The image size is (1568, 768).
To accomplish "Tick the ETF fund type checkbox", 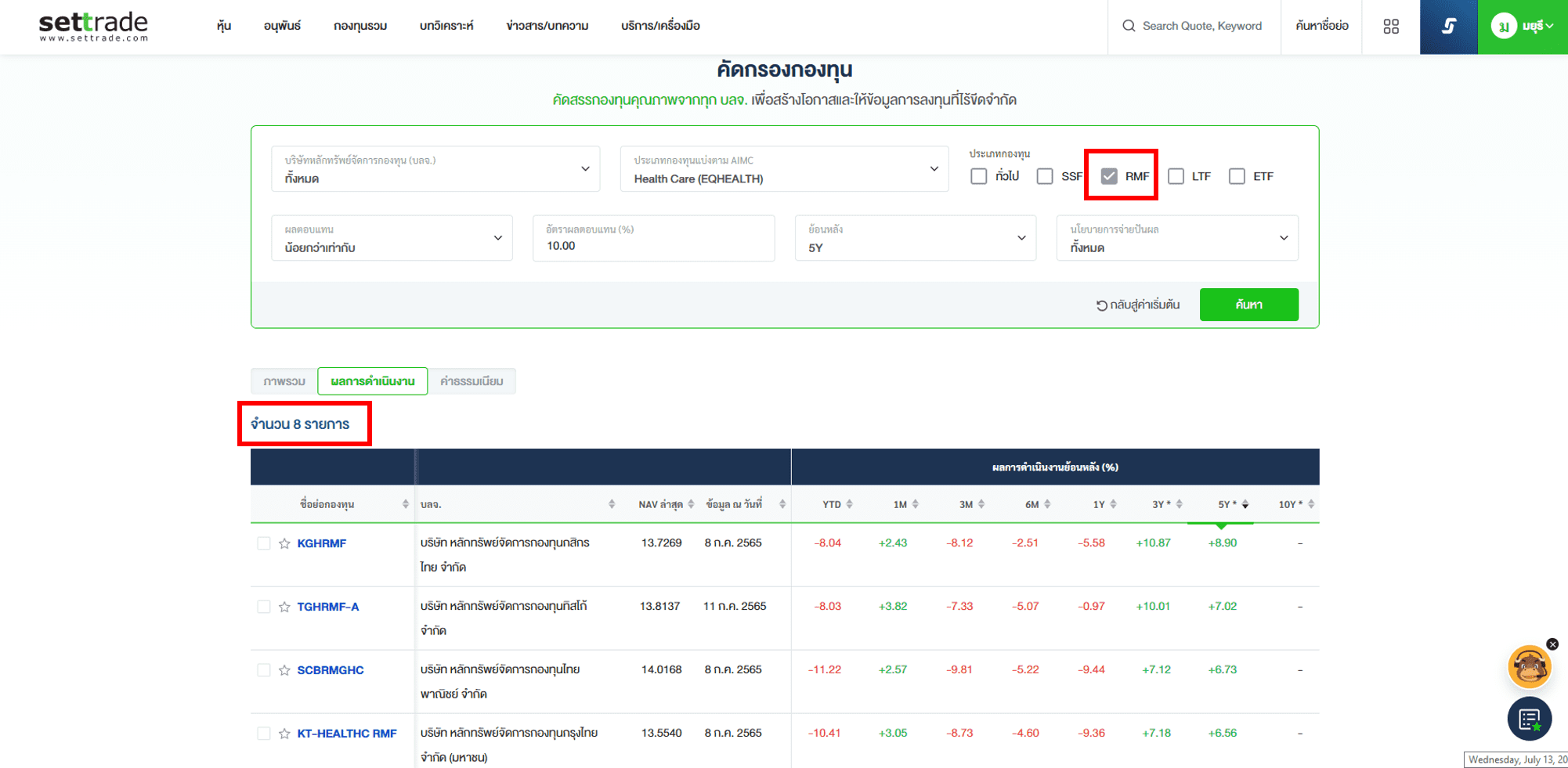I will tap(1237, 176).
